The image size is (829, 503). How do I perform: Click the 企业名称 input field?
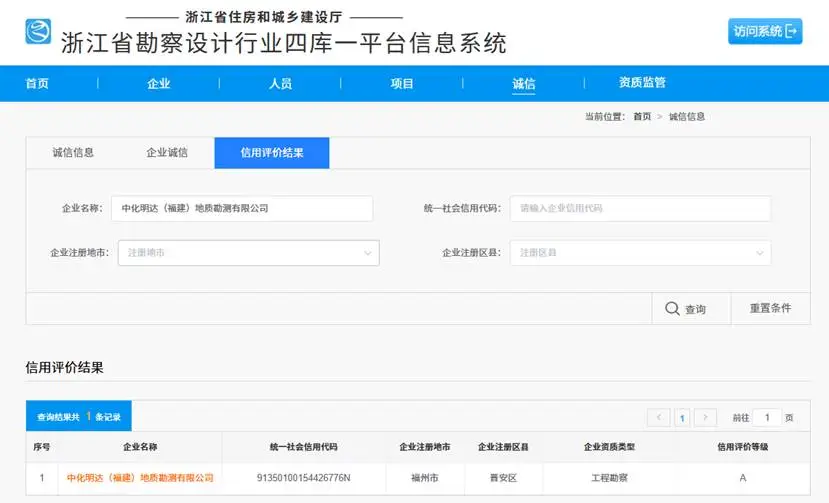pyautogui.click(x=242, y=208)
